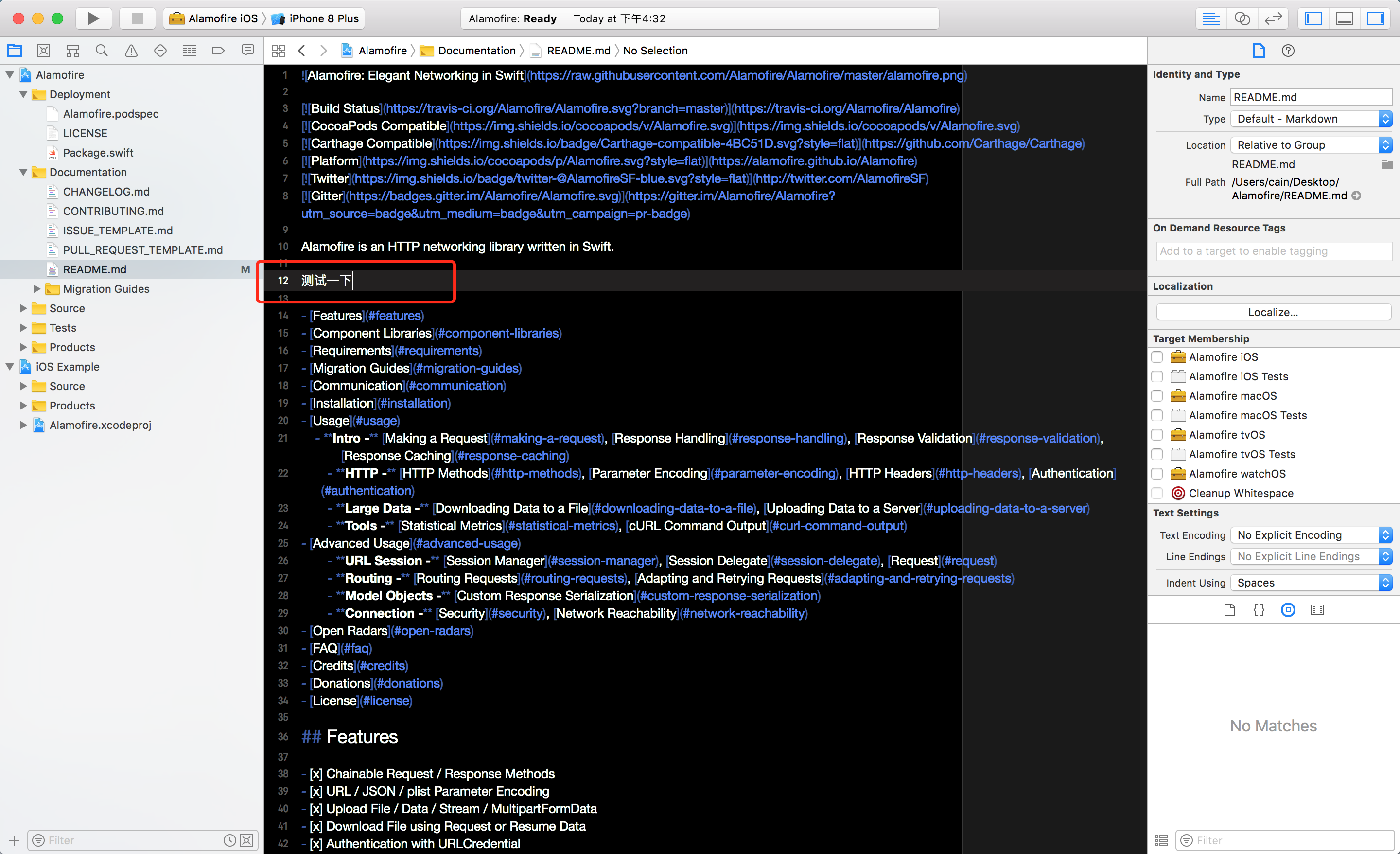Check the Alamofire macOS target
This screenshot has height=854, width=1400.
pos(1157,396)
